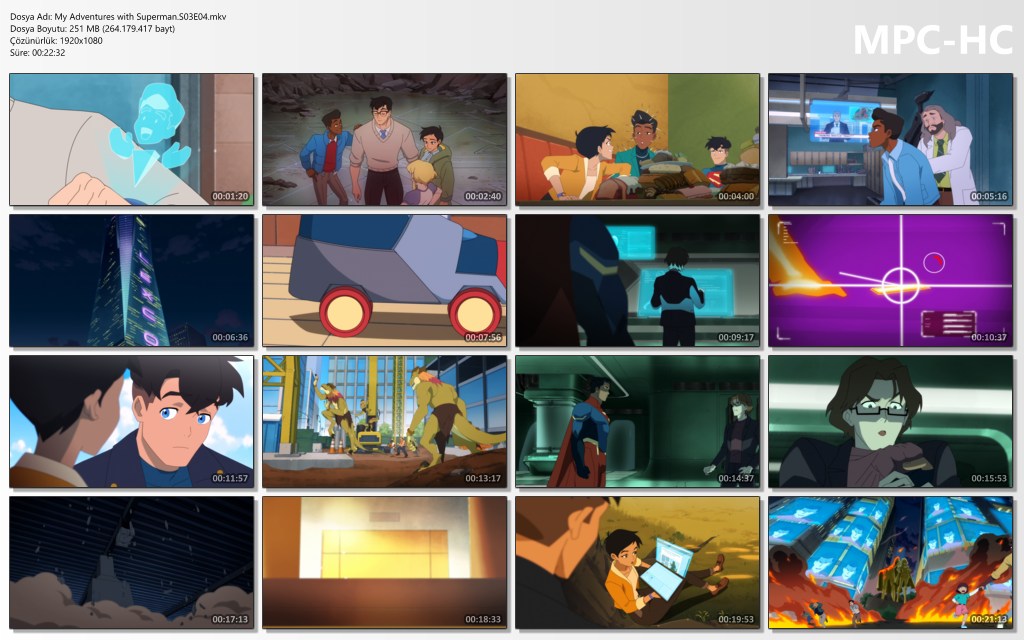The image size is (1024, 640).
Task: Click the resolution text '1920x1080'
Action: 81,40
